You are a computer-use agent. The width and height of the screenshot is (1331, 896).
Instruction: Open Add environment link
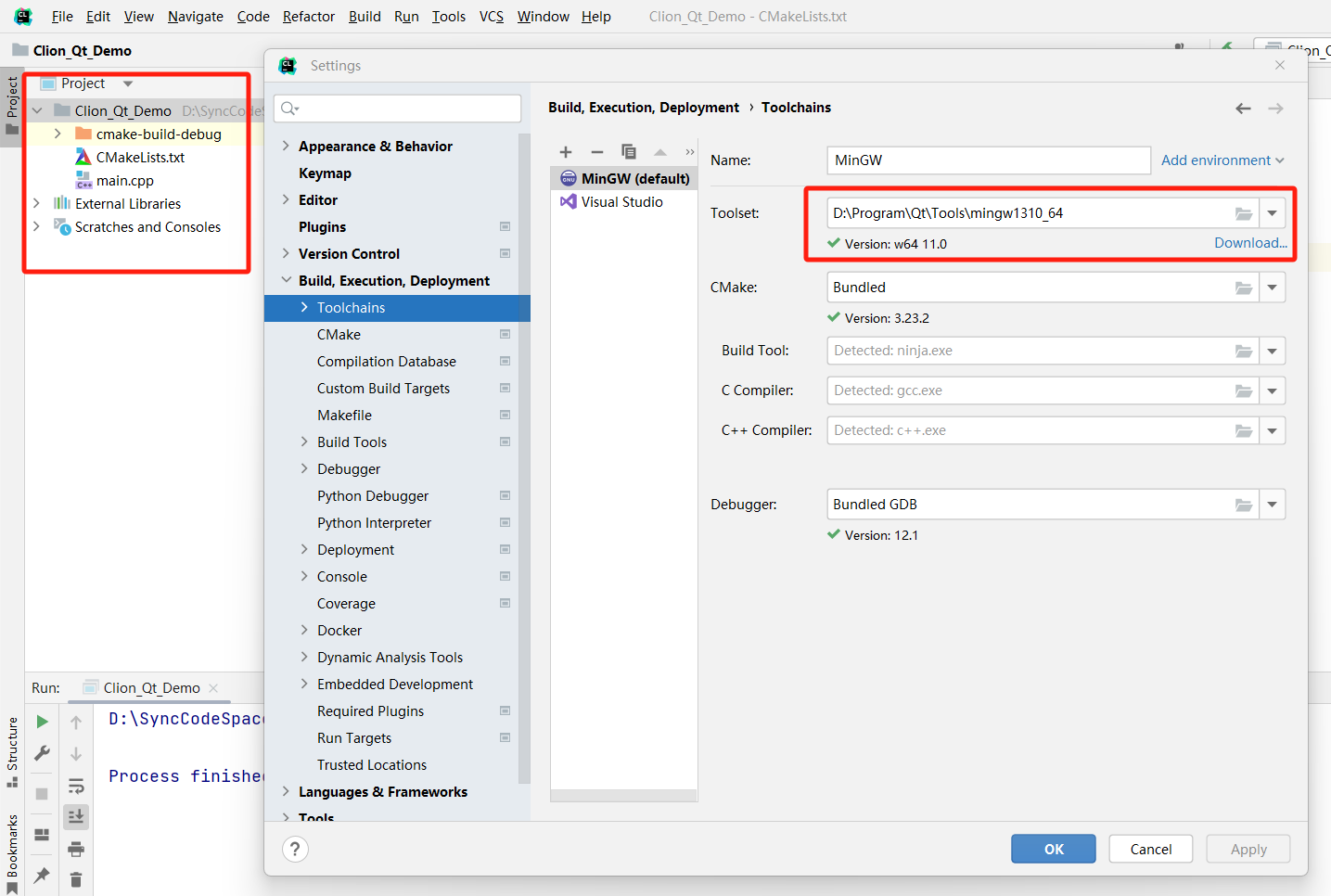(x=1222, y=160)
